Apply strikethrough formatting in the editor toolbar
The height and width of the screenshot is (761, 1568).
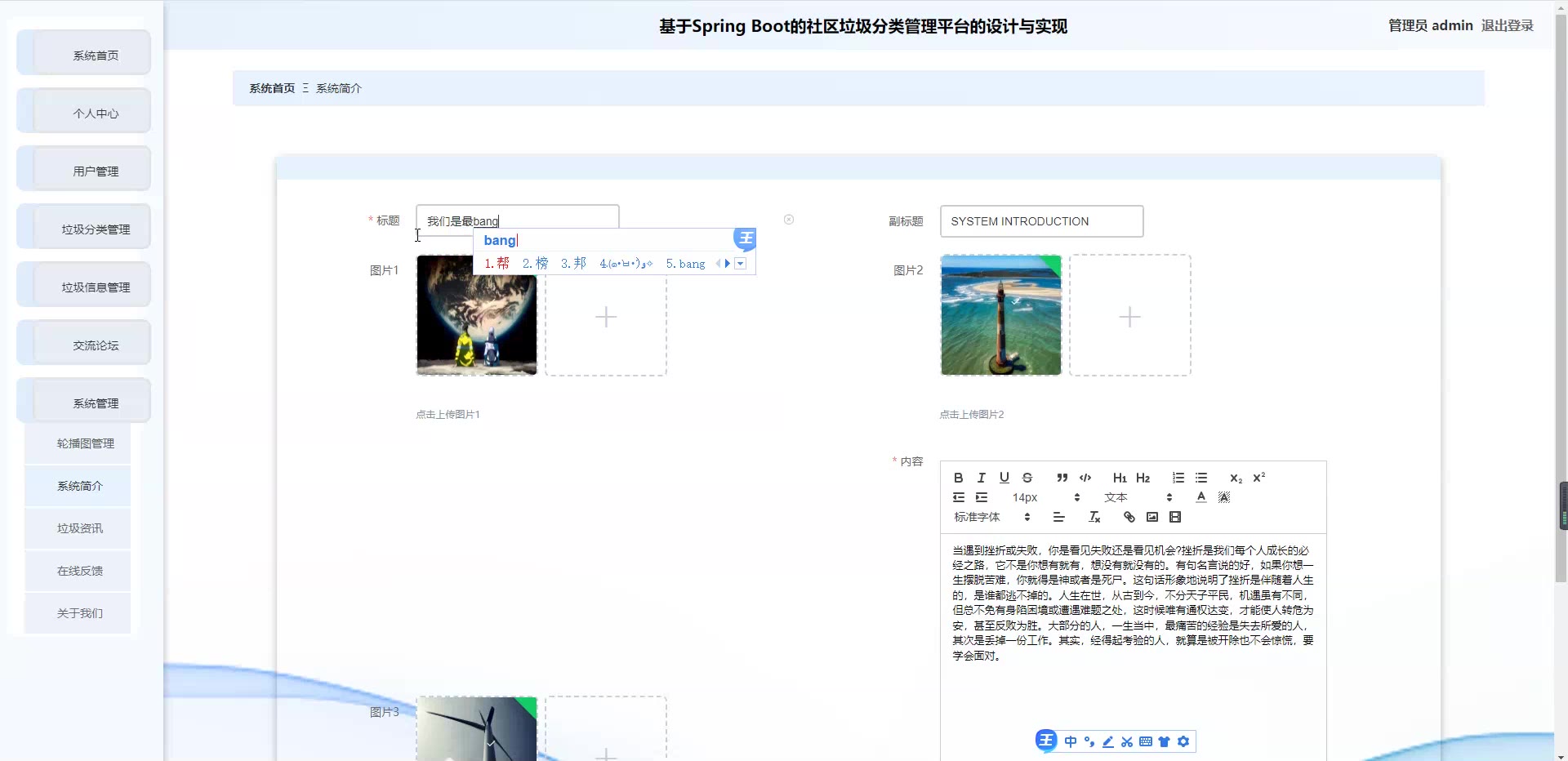coord(1027,478)
